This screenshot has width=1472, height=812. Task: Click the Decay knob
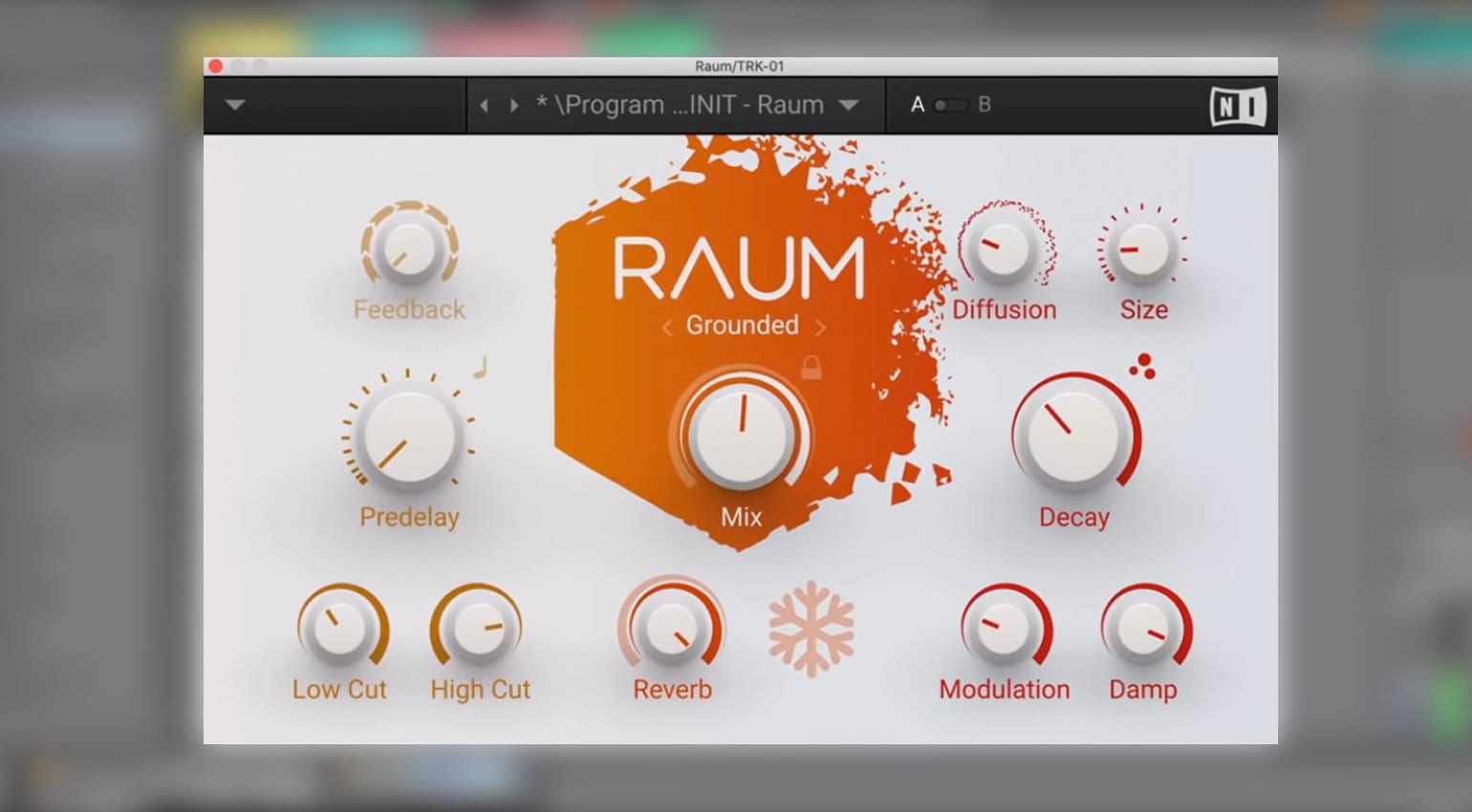(1076, 435)
